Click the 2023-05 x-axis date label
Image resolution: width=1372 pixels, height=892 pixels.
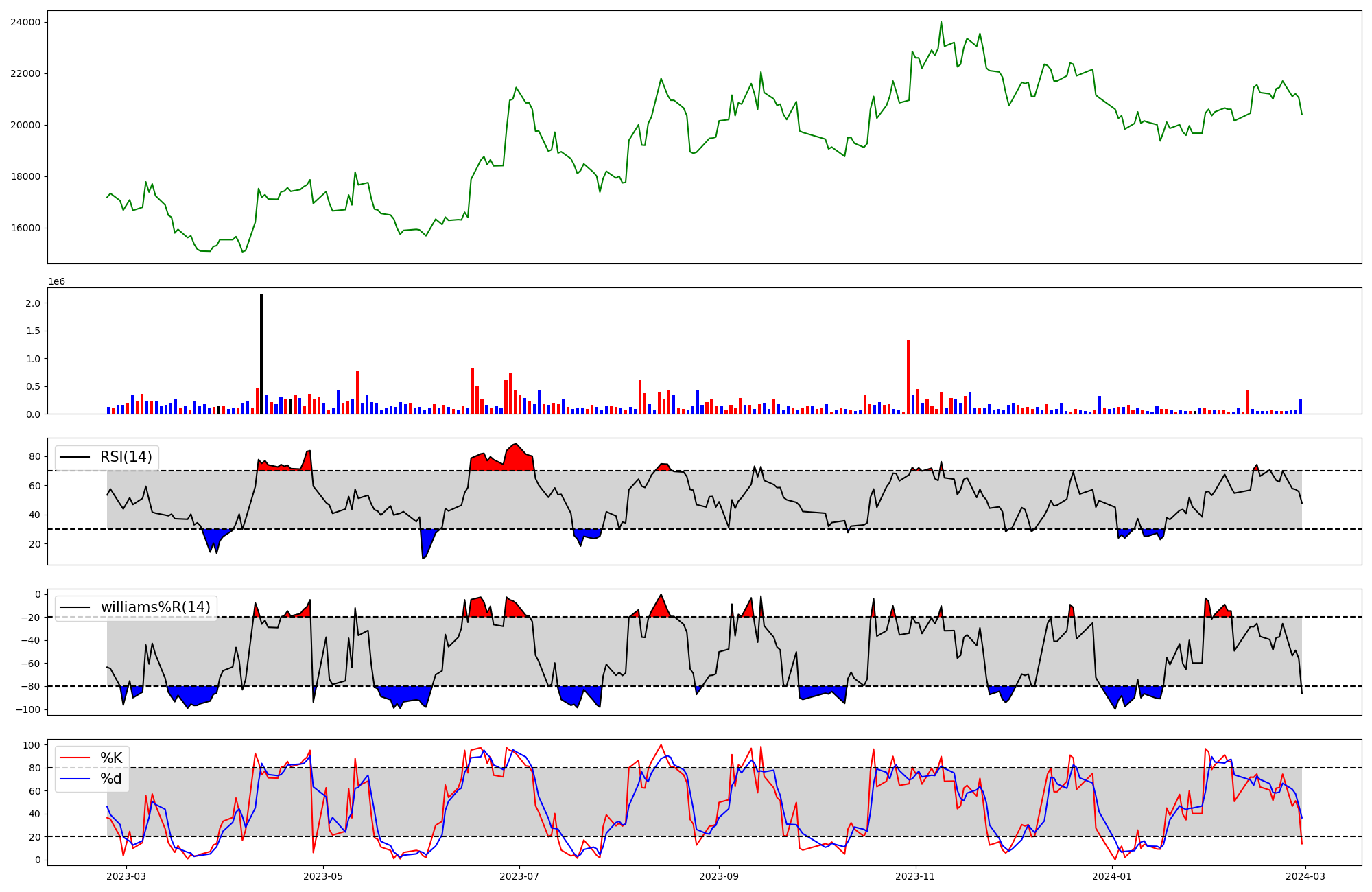pyautogui.click(x=322, y=876)
